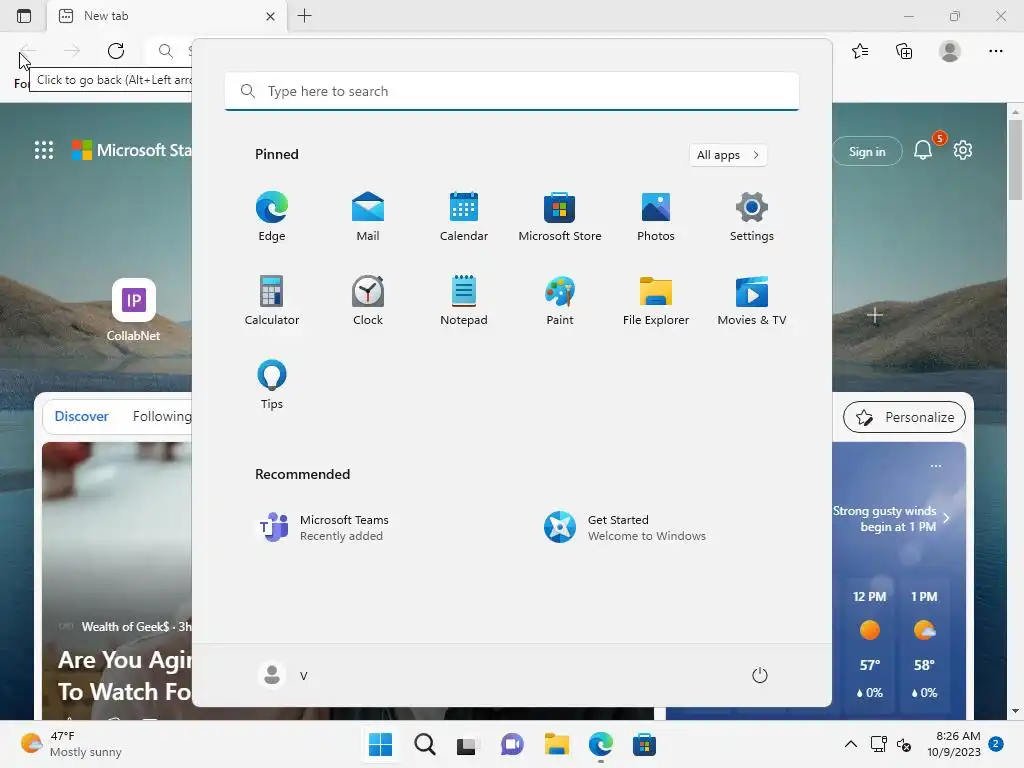Screen dimensions: 1024x768
Task: Open File Explorer on the taskbar
Action: point(556,744)
